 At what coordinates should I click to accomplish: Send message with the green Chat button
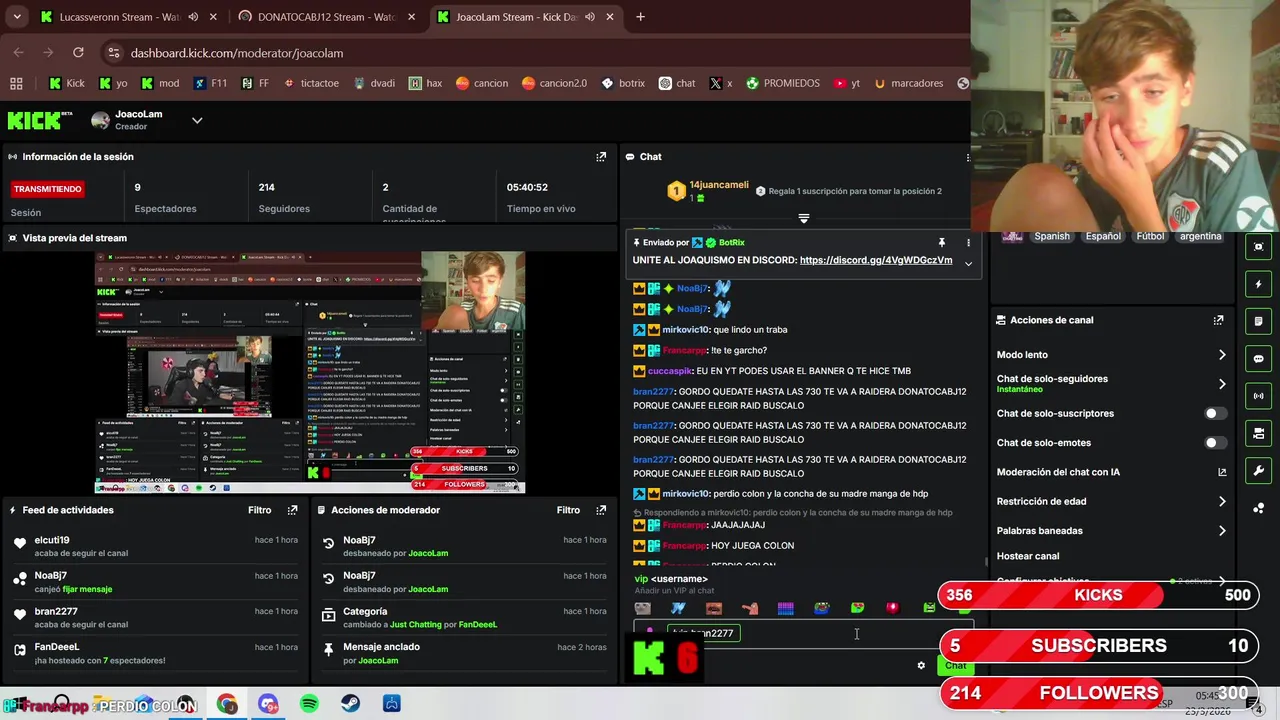pyautogui.click(x=956, y=666)
